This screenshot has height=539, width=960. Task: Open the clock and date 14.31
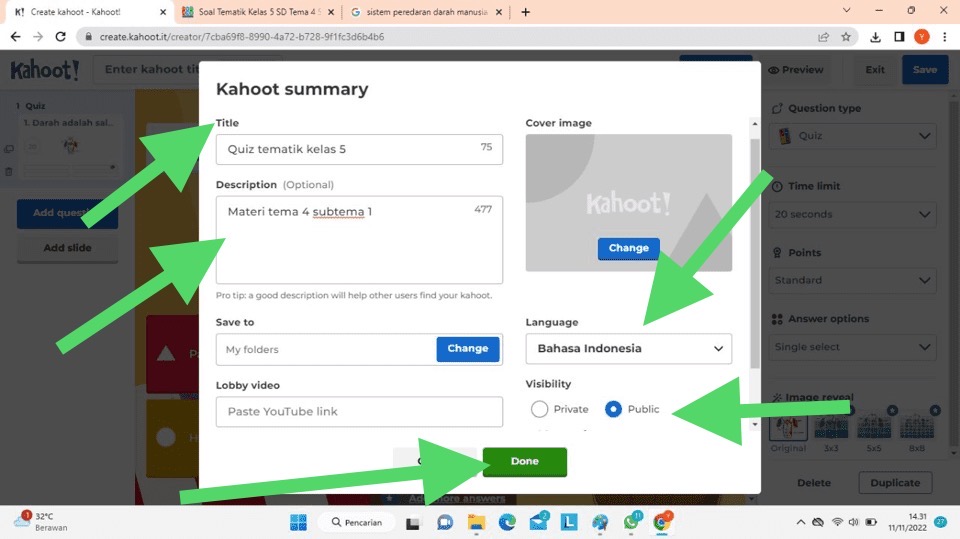click(907, 522)
